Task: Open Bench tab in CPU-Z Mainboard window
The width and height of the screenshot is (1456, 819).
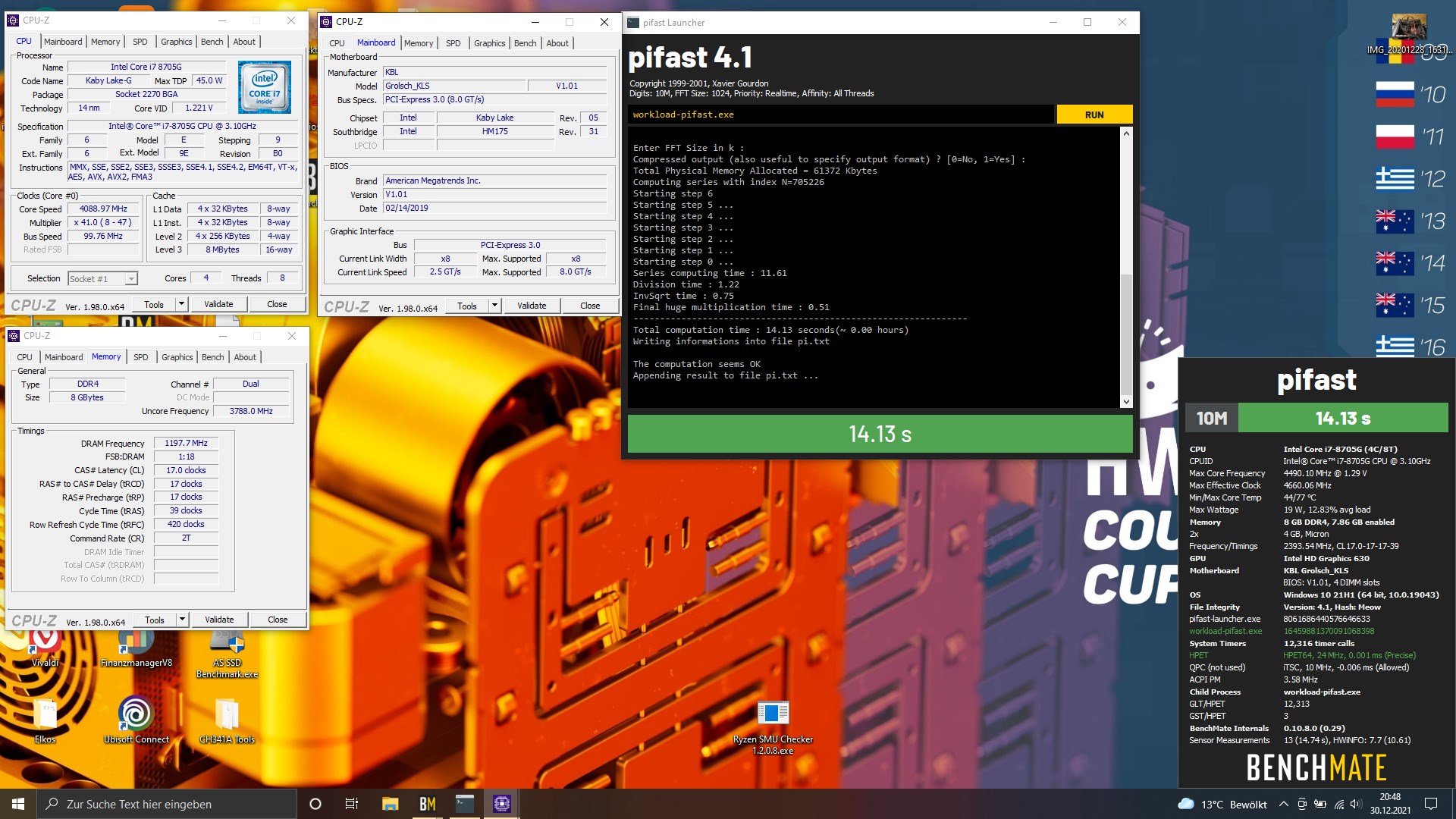Action: coord(525,43)
